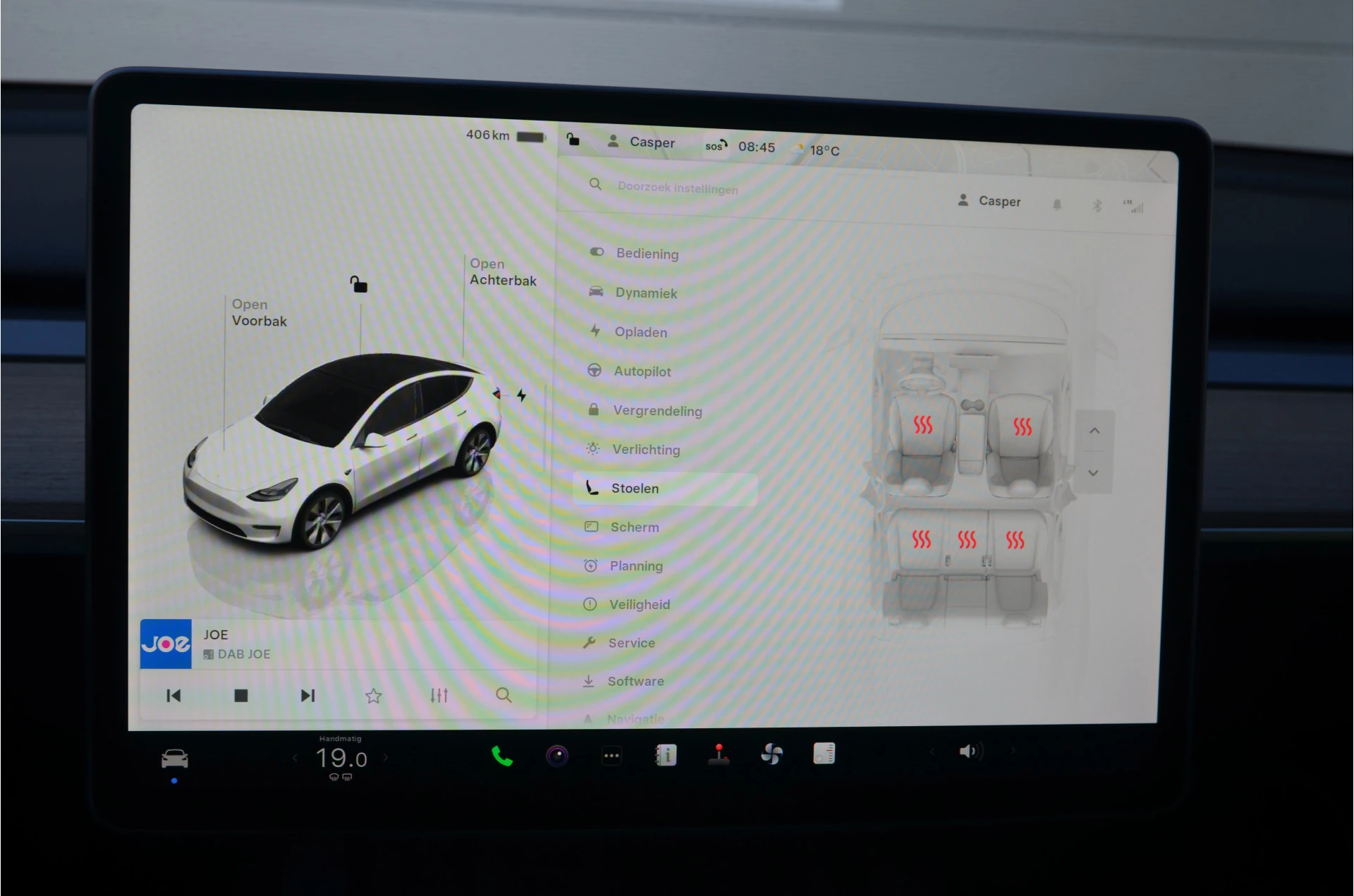The width and height of the screenshot is (1354, 896).
Task: Open seat heater settings icon
Action: click(823, 755)
